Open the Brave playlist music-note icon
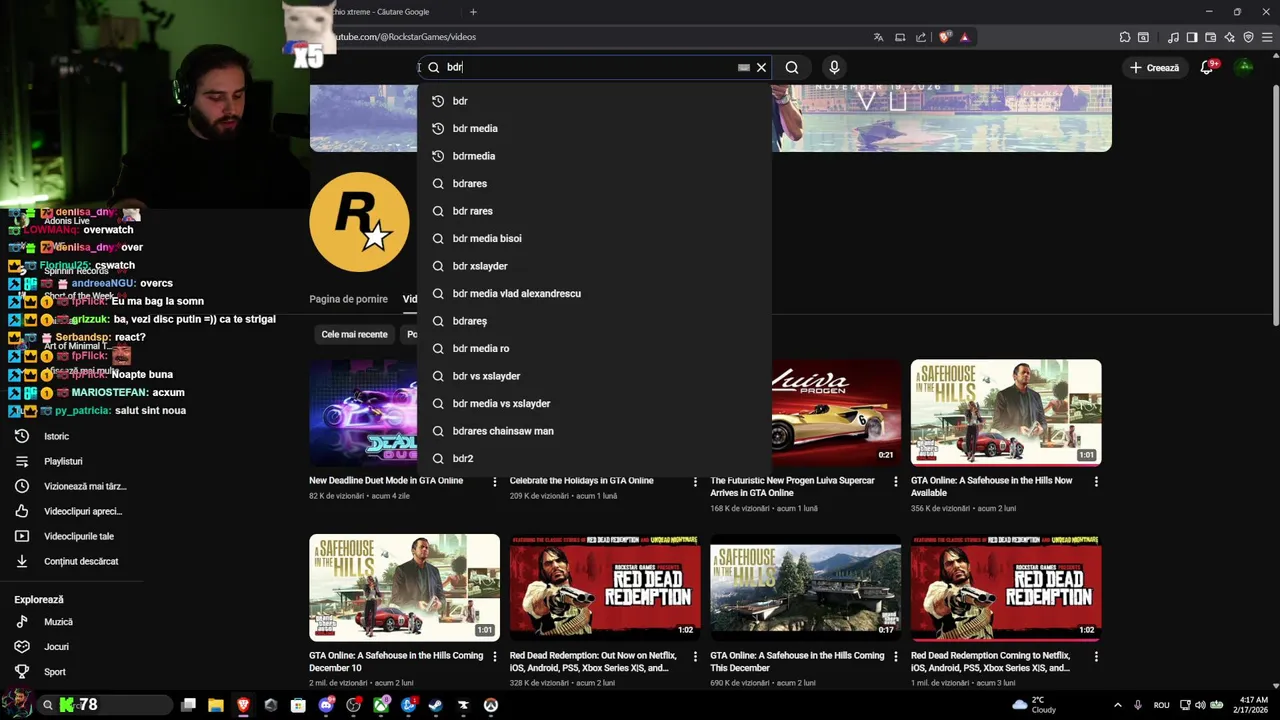 pyautogui.click(x=1173, y=37)
